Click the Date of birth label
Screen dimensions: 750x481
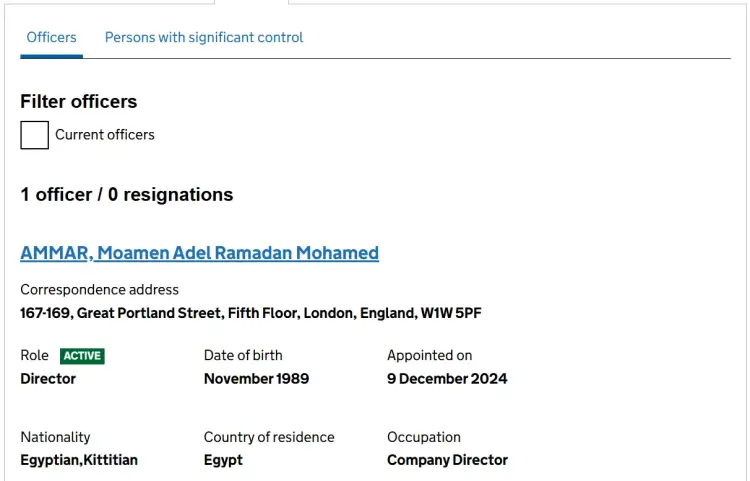point(243,355)
